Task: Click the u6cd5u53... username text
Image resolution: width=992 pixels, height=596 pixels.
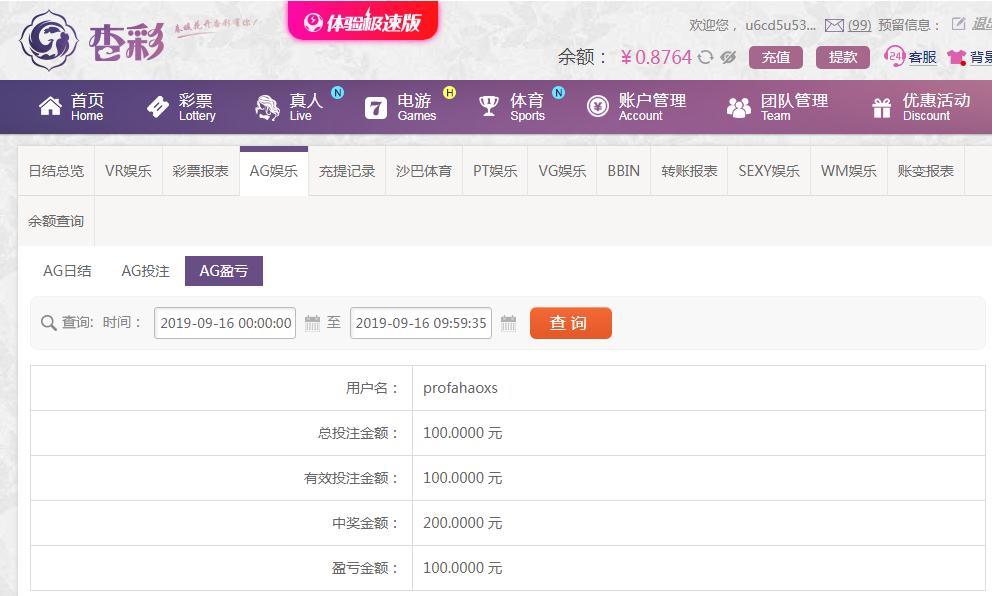Action: coord(781,25)
